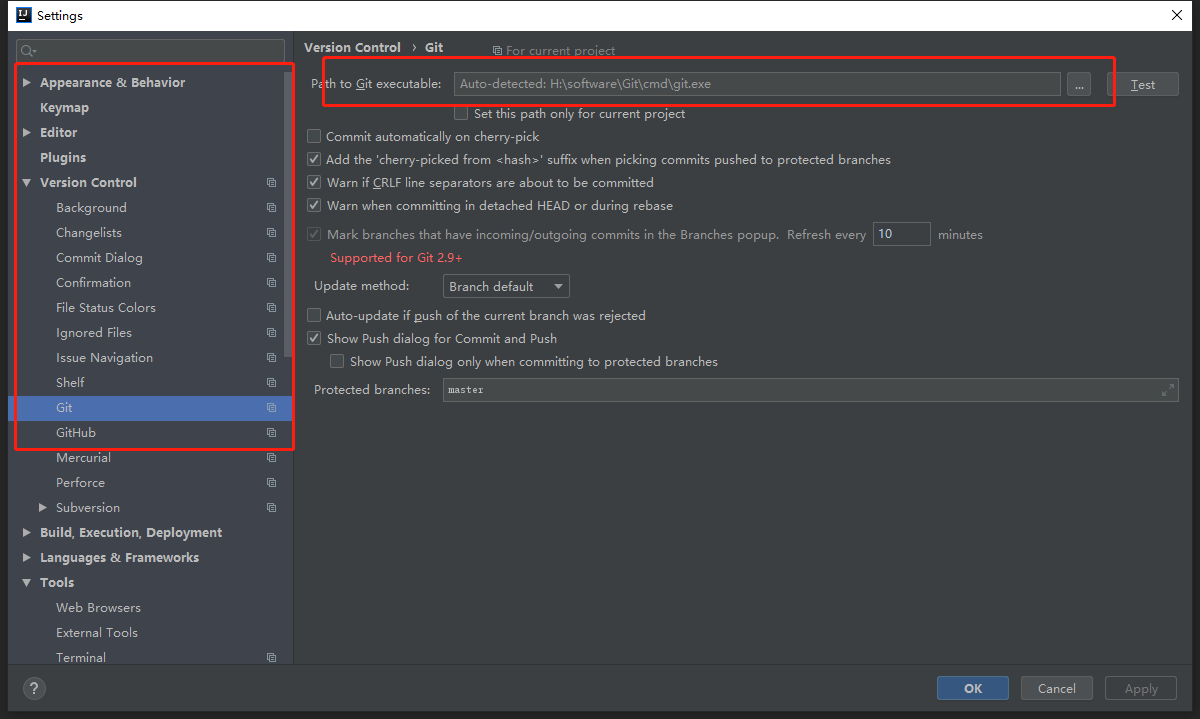Image resolution: width=1200 pixels, height=719 pixels.
Task: Expand the Appearance & Behavior section
Action: (x=27, y=82)
